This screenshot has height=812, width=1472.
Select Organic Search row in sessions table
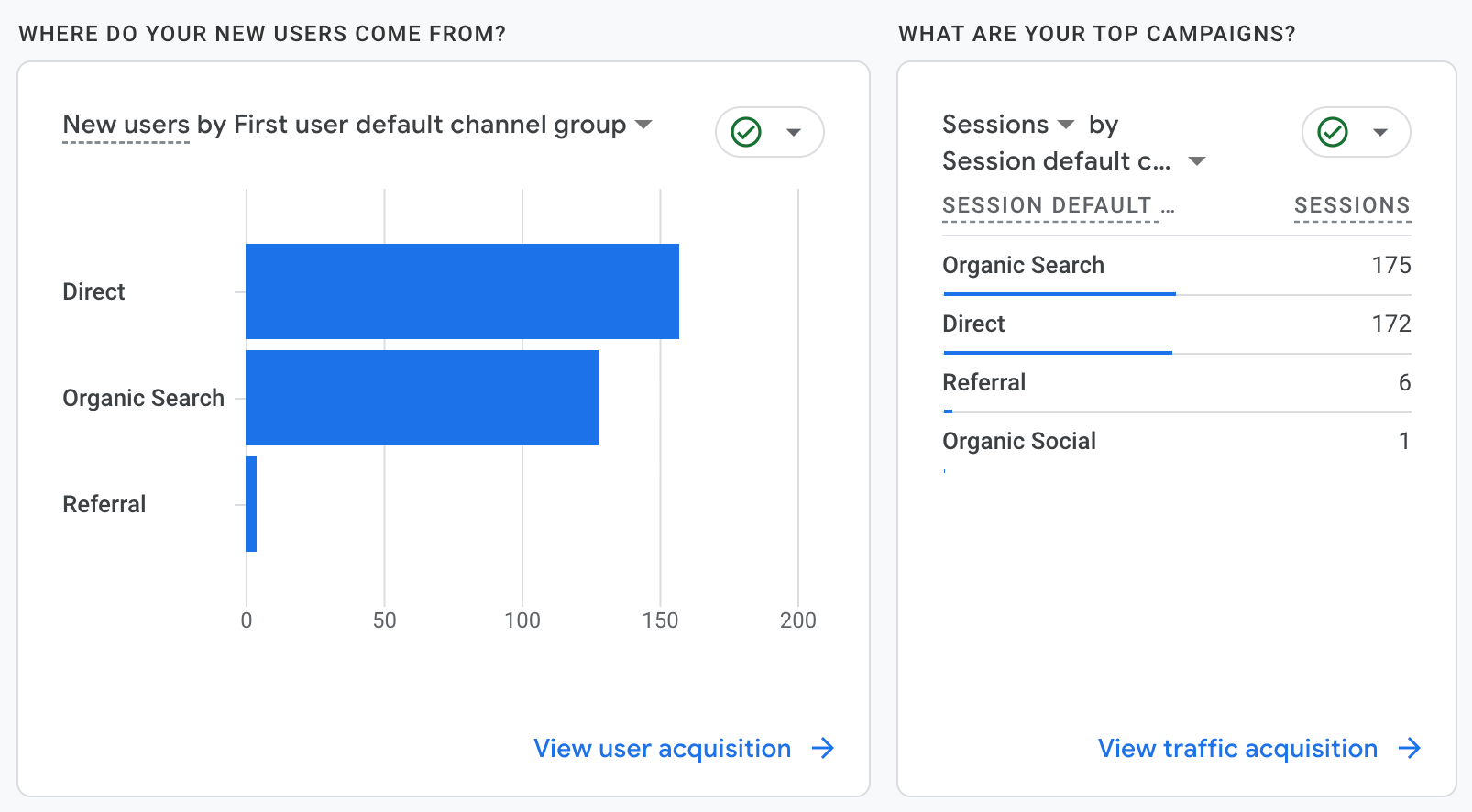pyautogui.click(x=1024, y=265)
